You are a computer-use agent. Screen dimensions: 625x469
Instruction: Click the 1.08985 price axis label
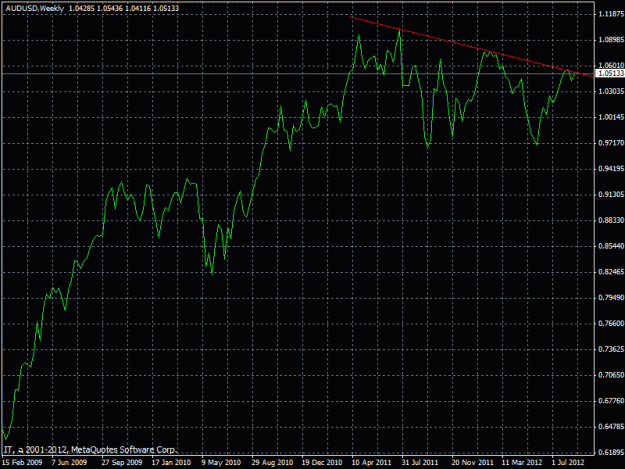tap(611, 40)
